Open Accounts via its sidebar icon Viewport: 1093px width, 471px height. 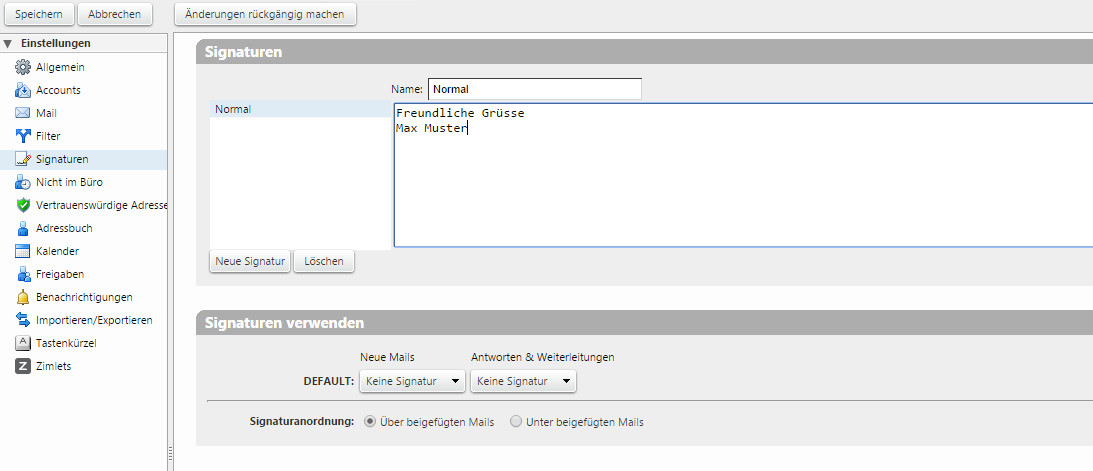point(23,90)
